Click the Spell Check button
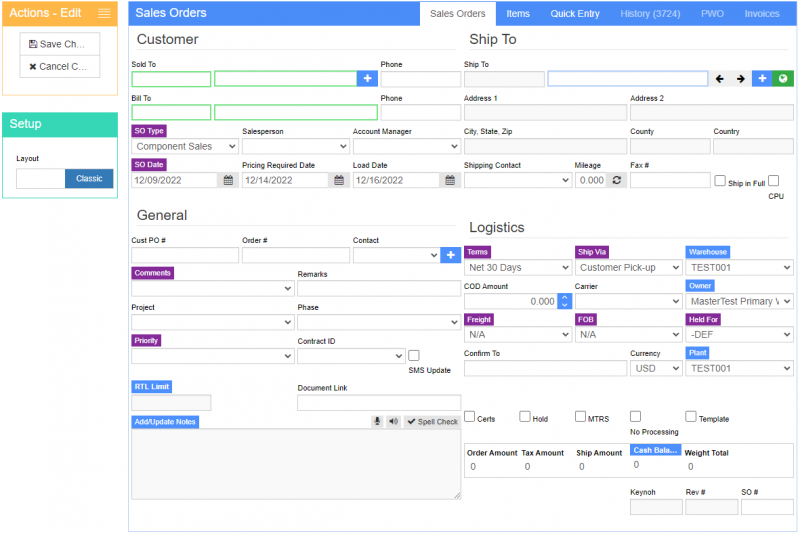The width and height of the screenshot is (800, 534). coord(432,422)
